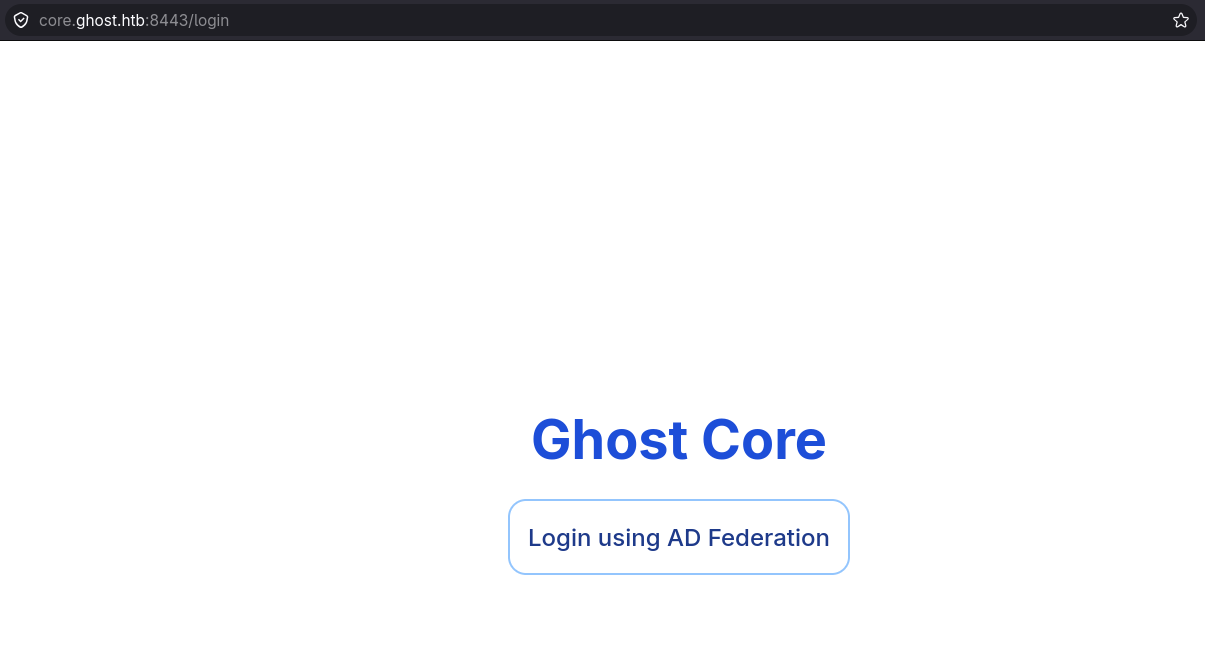Start AD Federation login flow
This screenshot has height=671, width=1205.
coord(679,537)
